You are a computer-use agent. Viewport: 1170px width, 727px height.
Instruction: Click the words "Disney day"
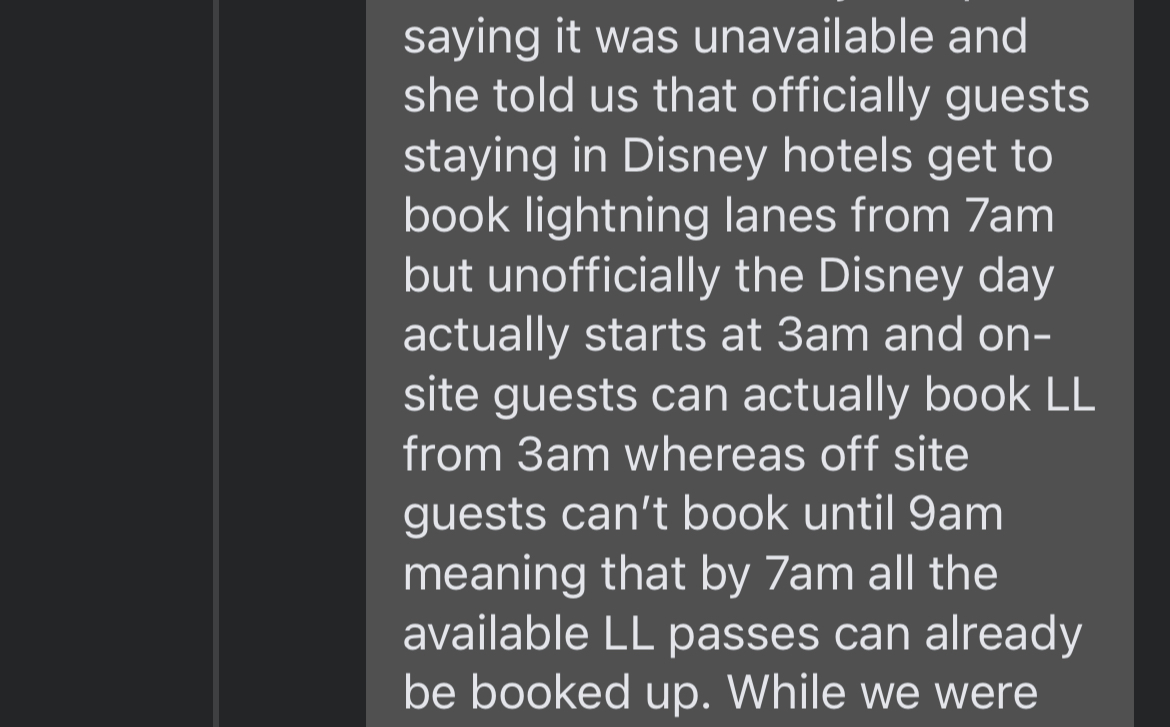(x=936, y=276)
